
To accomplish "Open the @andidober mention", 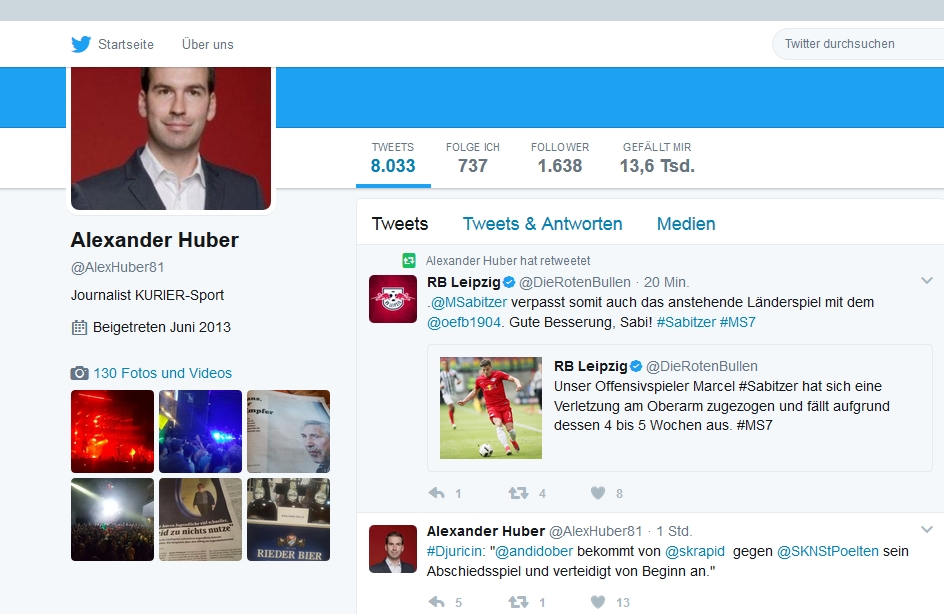I will [x=533, y=551].
